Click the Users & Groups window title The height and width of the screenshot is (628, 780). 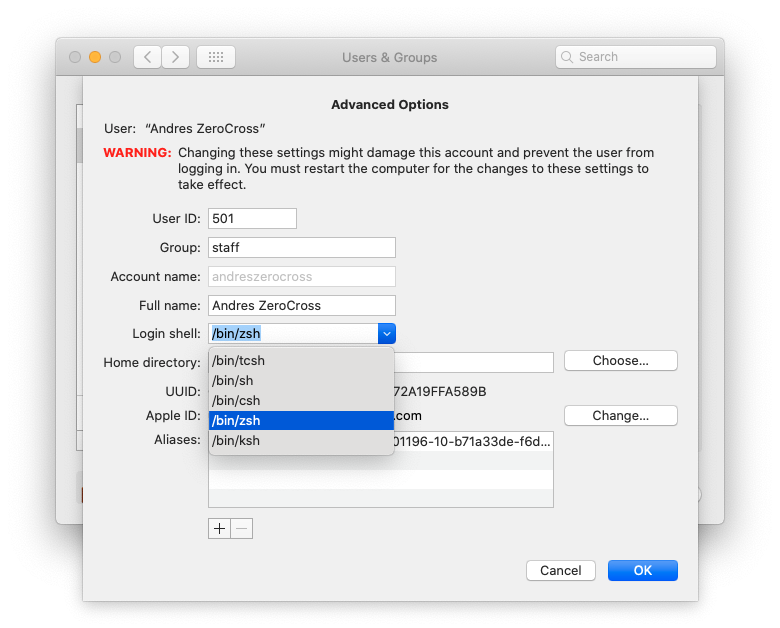pos(390,57)
